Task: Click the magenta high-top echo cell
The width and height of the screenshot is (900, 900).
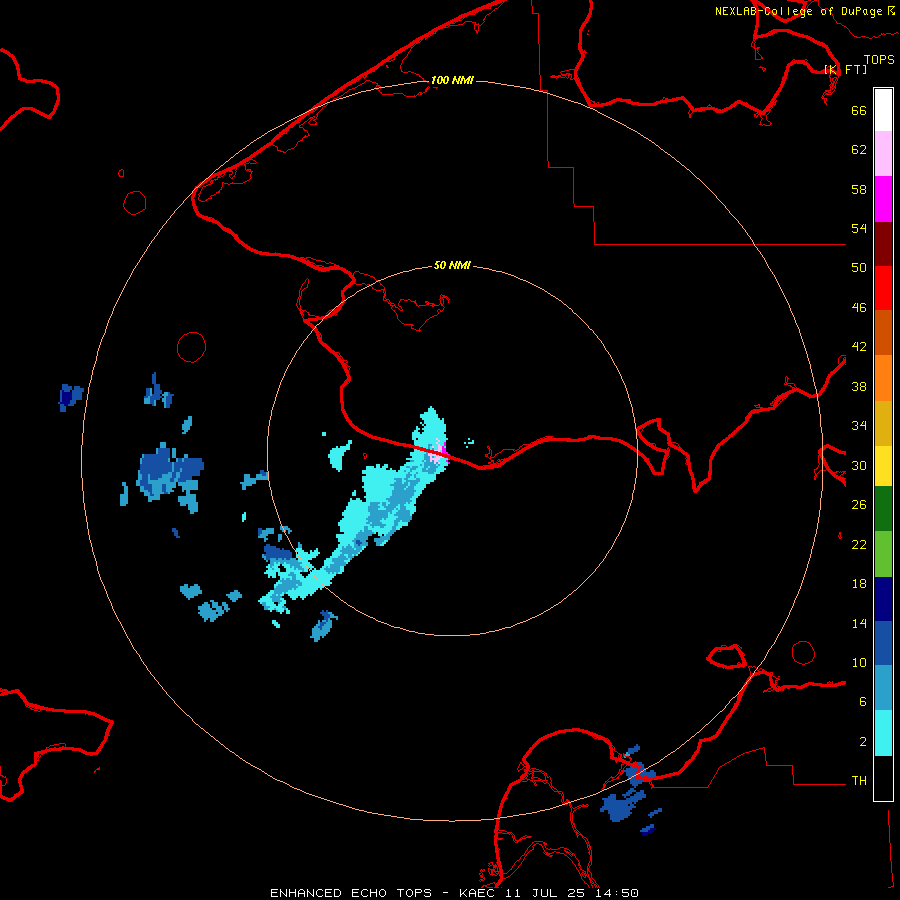Action: coord(444,451)
